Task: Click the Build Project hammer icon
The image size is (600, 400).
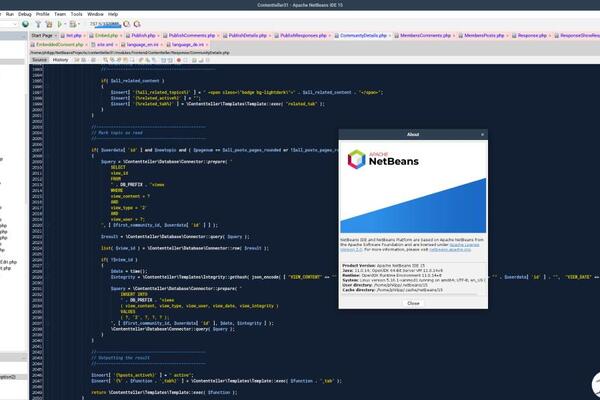Action: [38, 24]
